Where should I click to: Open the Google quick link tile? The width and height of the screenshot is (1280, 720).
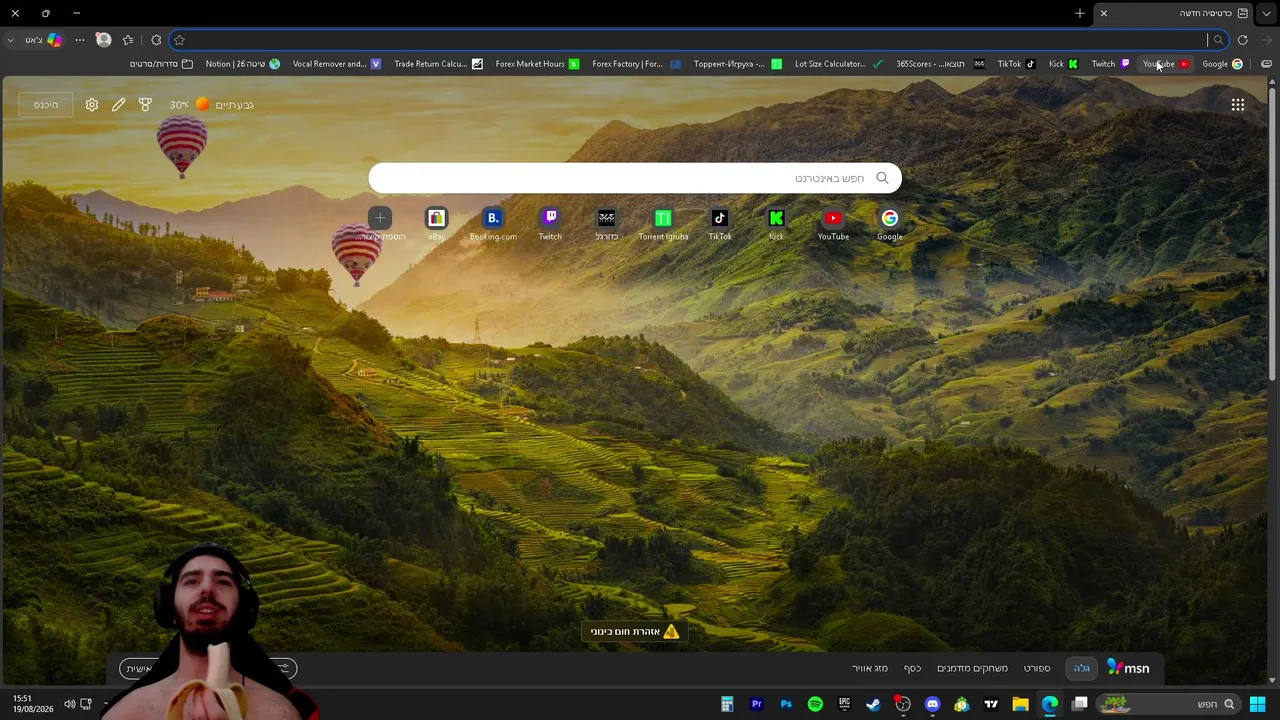point(889,225)
